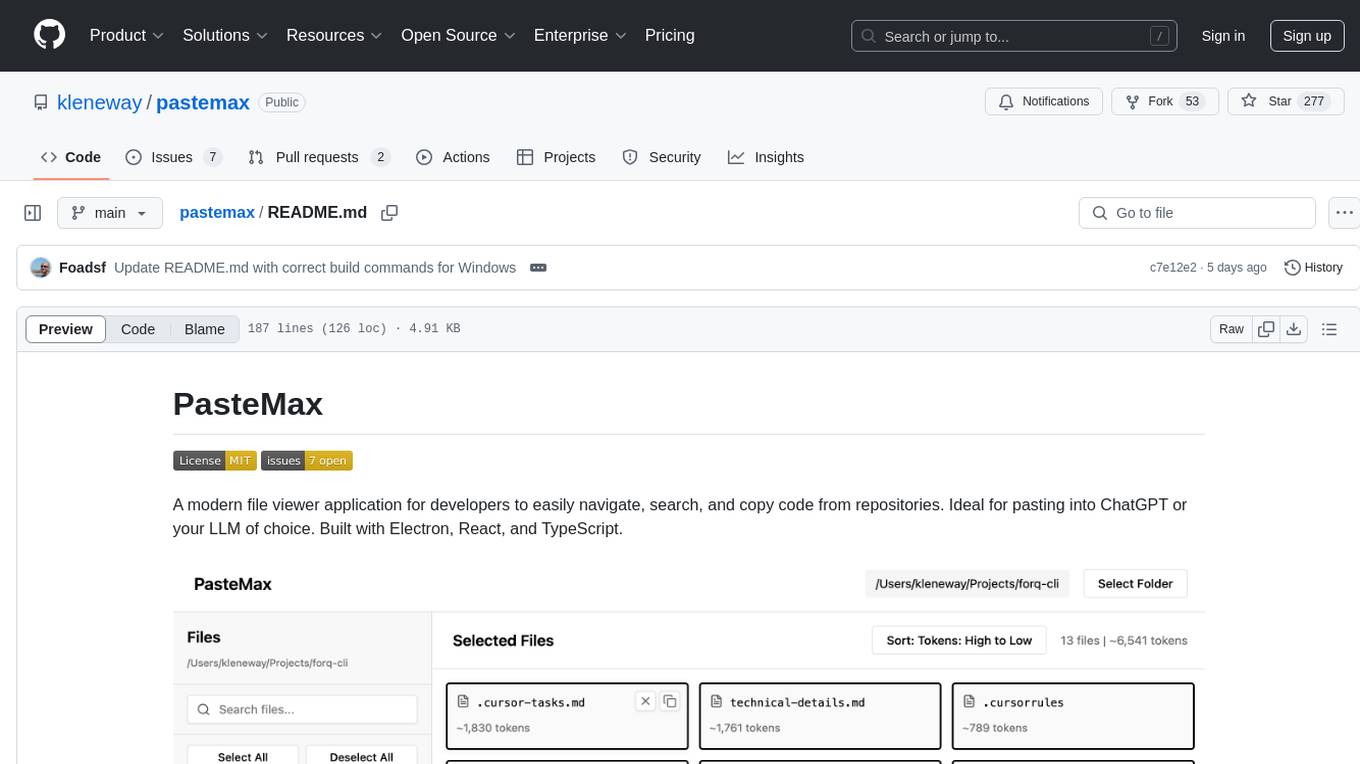1360x764 pixels.
Task: Open the Actions tab
Action: pyautogui.click(x=453, y=157)
